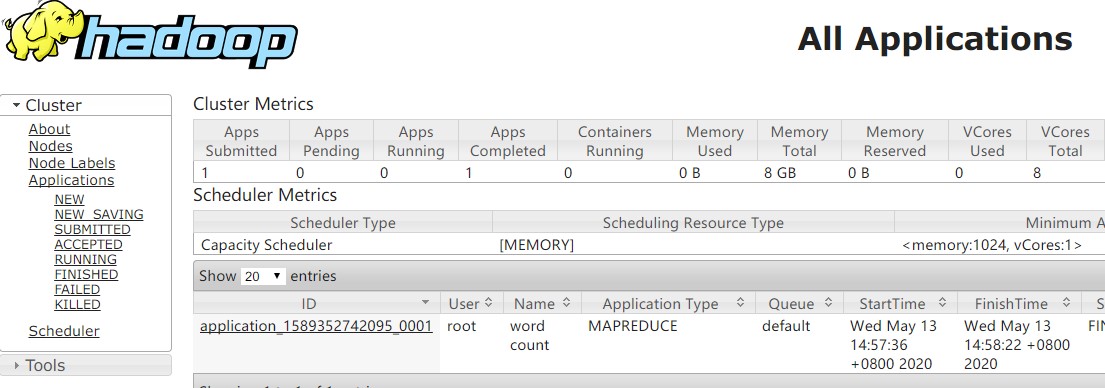Sort applications by FinishTime column
1105x388 pixels.
click(x=1018, y=304)
